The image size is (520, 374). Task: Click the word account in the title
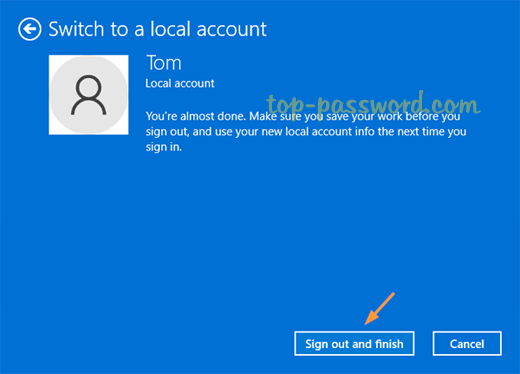tap(231, 30)
